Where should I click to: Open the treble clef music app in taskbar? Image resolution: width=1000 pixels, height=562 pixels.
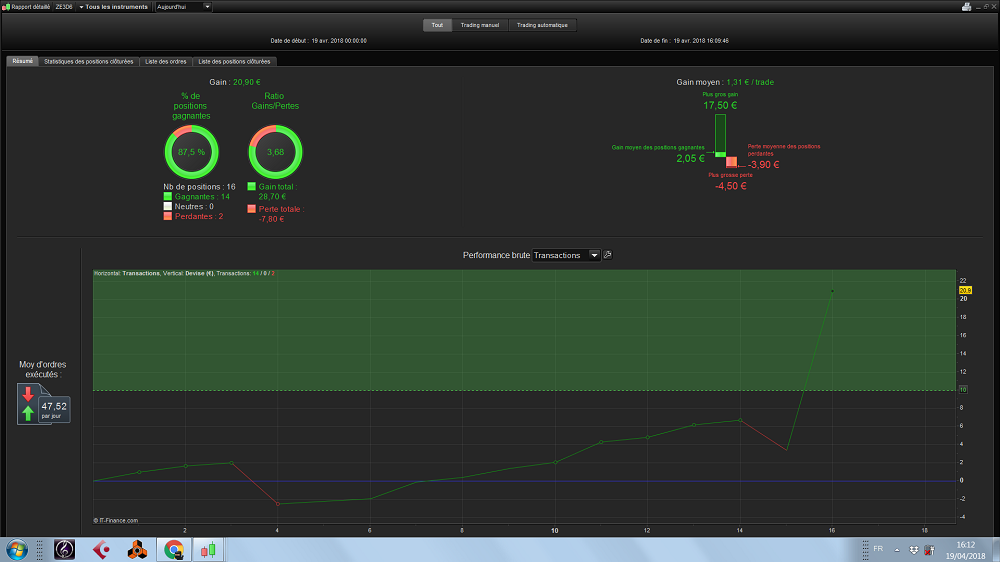pyautogui.click(x=64, y=549)
